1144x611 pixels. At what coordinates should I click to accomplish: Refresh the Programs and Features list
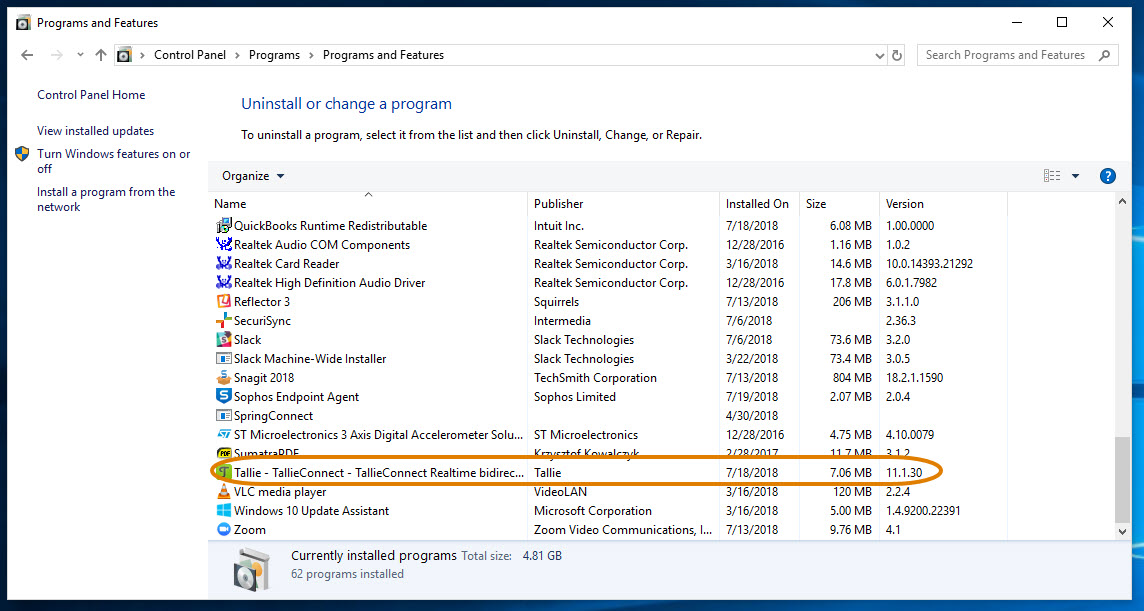coord(897,55)
